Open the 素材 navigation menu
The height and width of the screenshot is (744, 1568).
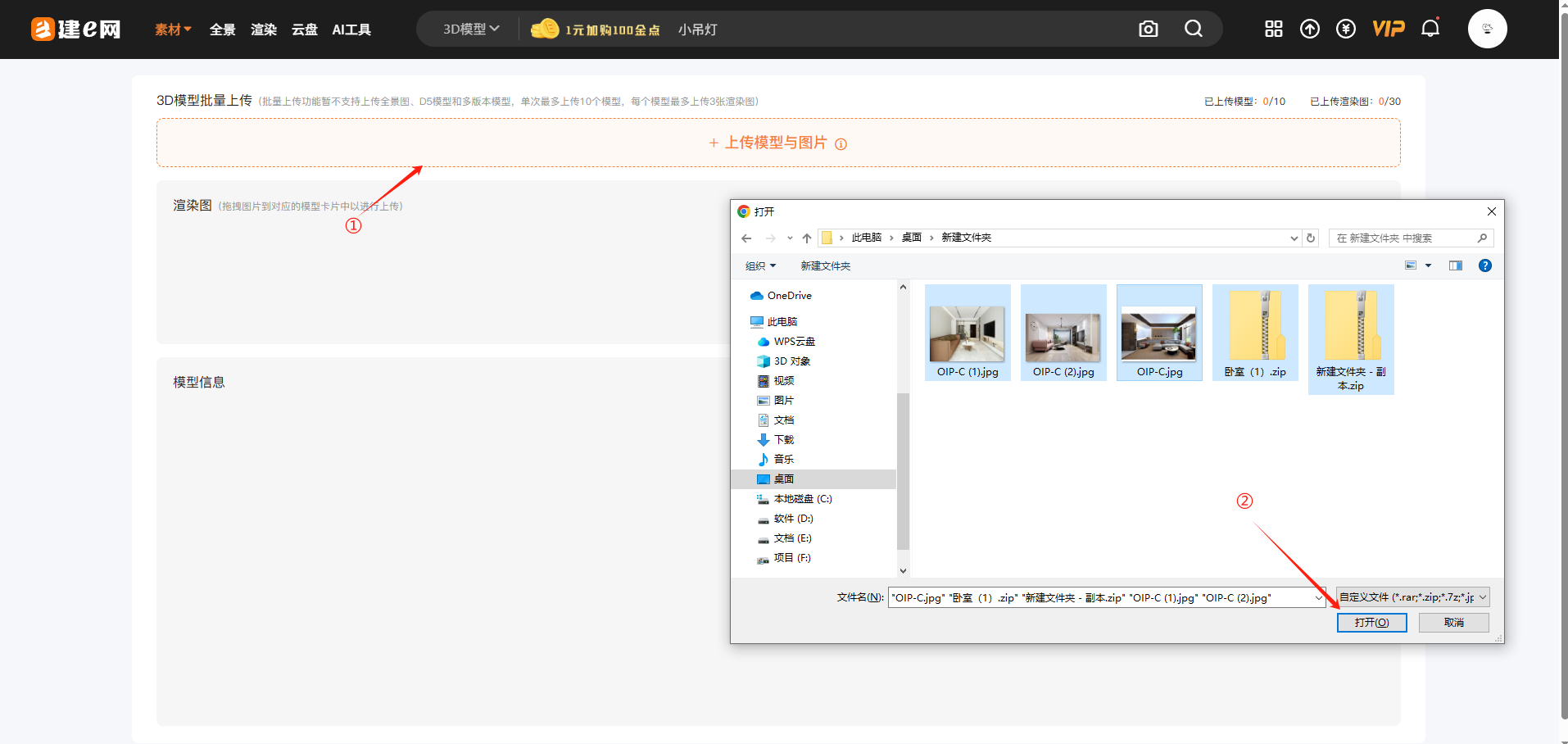173,29
